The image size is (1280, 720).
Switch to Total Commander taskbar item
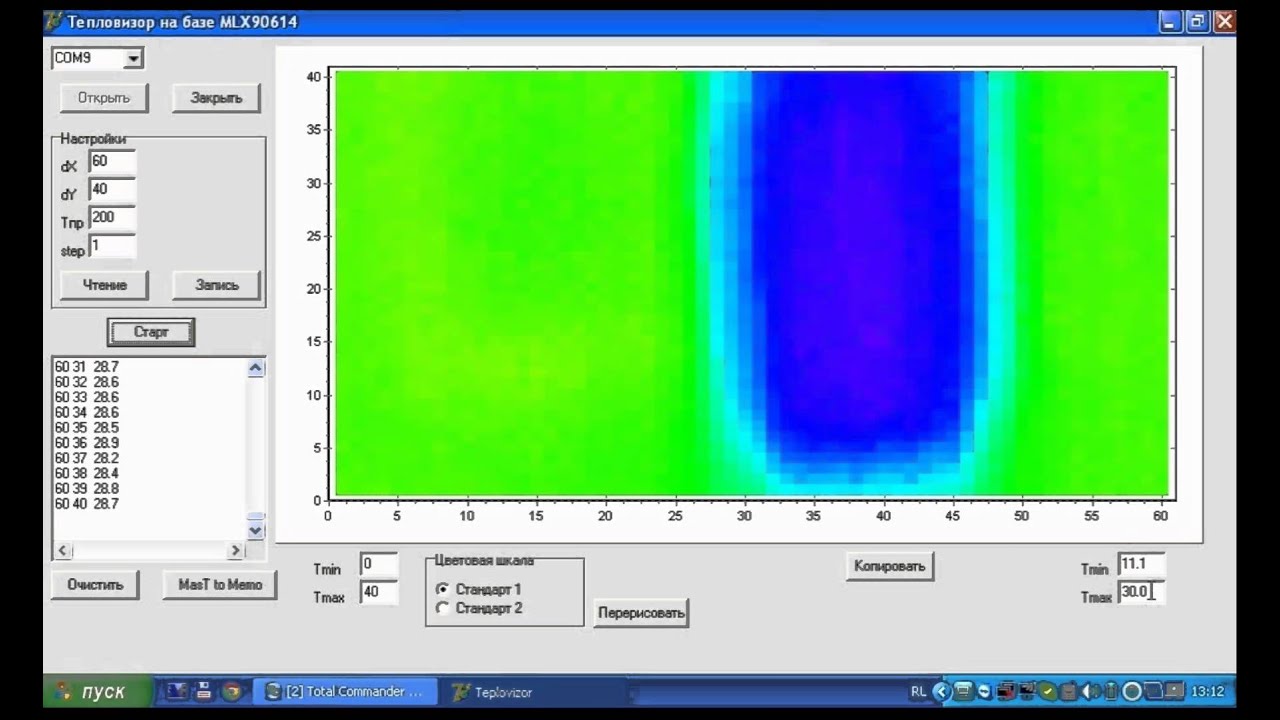click(344, 692)
